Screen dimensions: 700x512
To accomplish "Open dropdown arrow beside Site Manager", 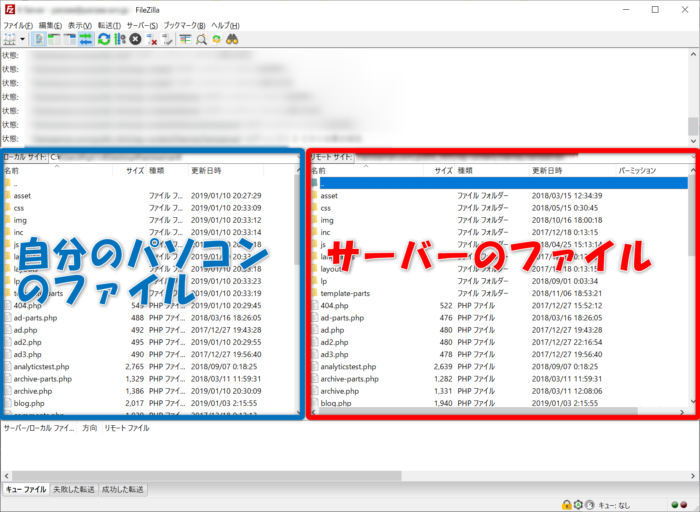I will (x=23, y=39).
